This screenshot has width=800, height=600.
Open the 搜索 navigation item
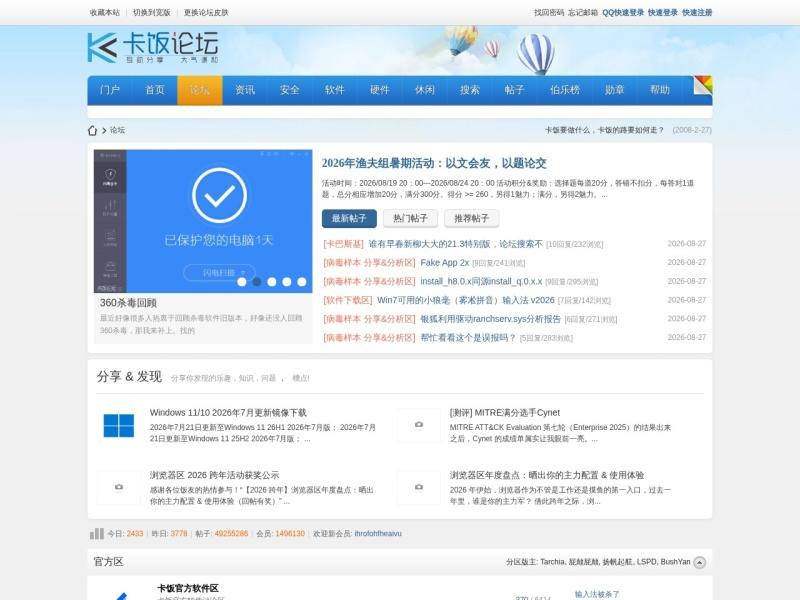tap(469, 90)
